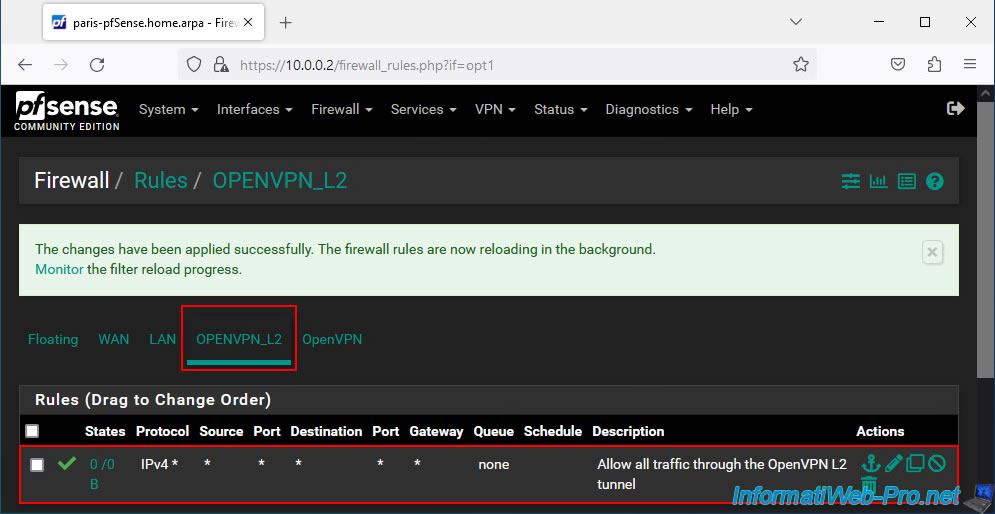Switch to the WAN rules tab

[114, 339]
